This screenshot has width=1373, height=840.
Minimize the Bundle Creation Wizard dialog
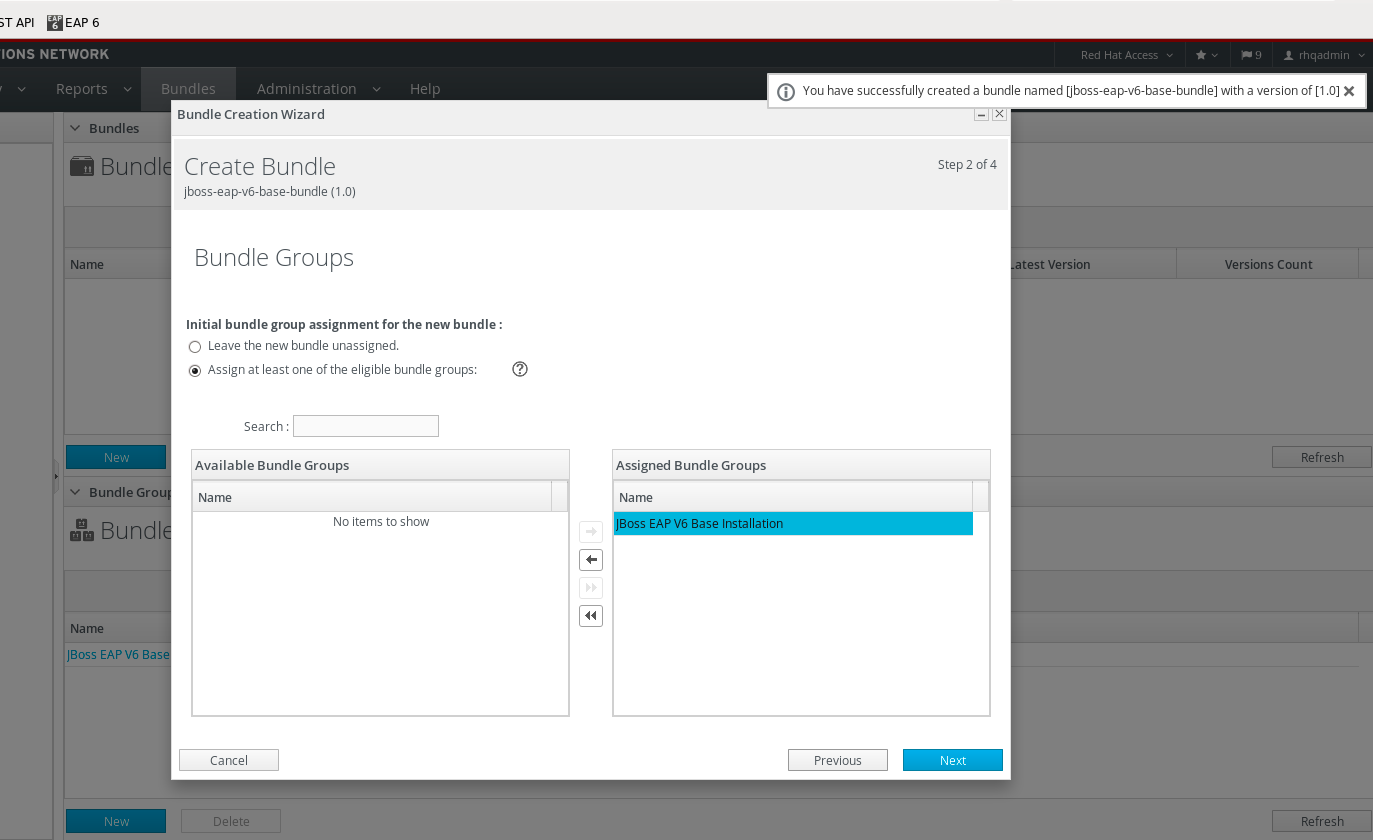click(x=982, y=115)
